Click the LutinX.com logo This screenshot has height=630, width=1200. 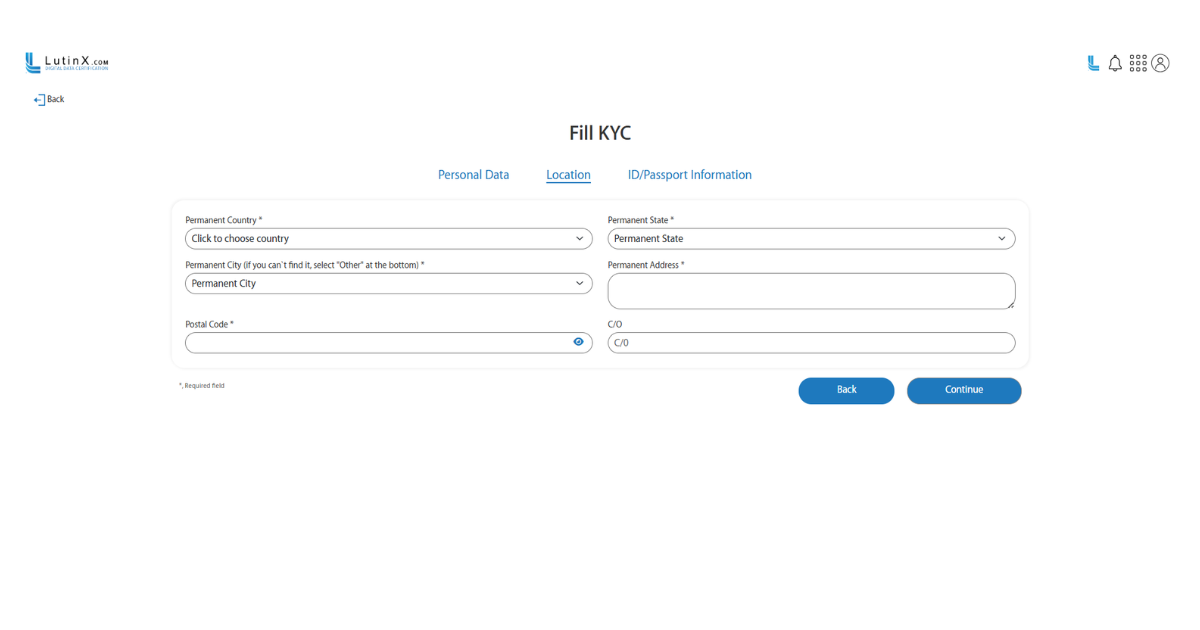click(66, 63)
